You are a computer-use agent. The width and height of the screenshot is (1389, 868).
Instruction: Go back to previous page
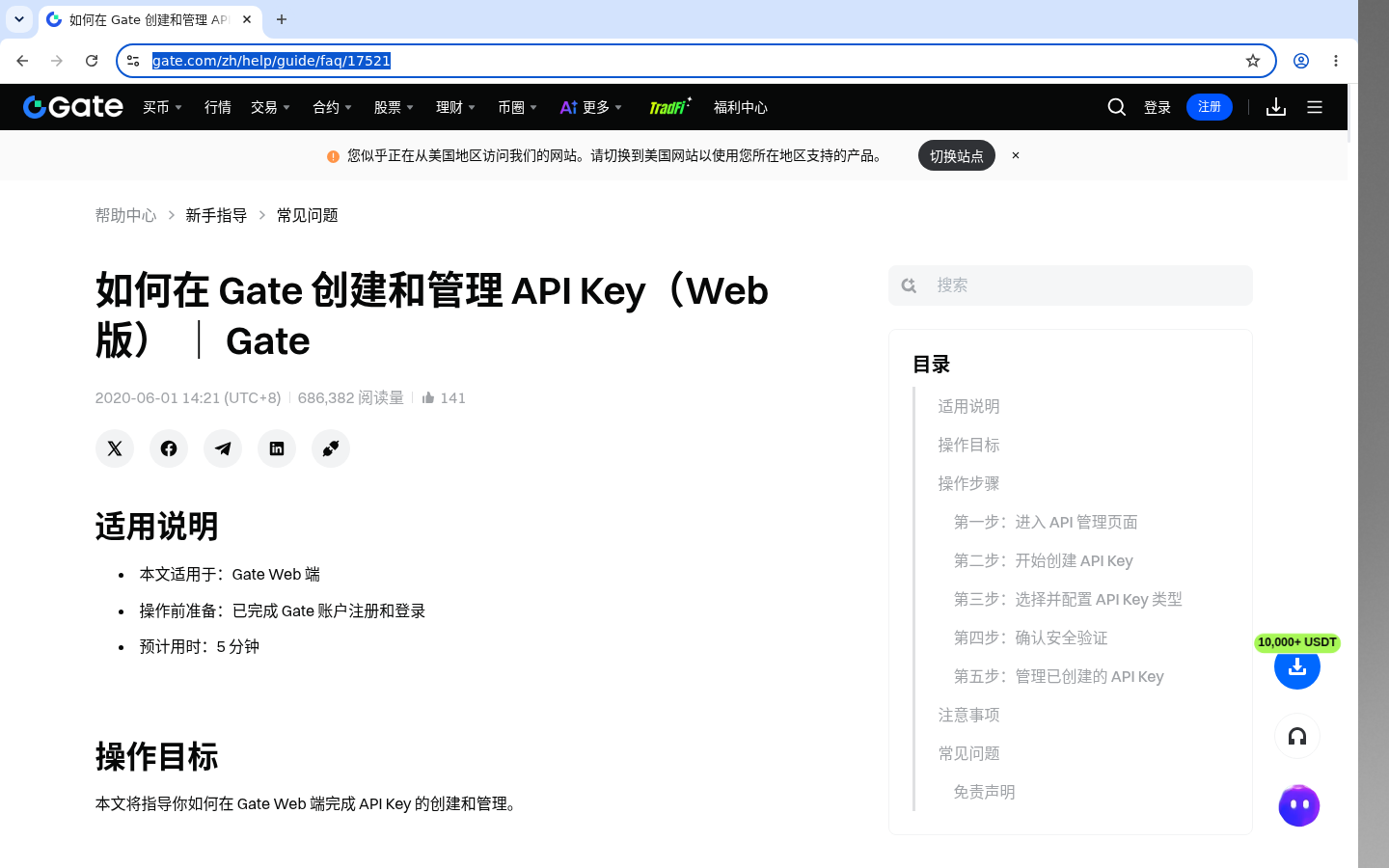pyautogui.click(x=22, y=61)
